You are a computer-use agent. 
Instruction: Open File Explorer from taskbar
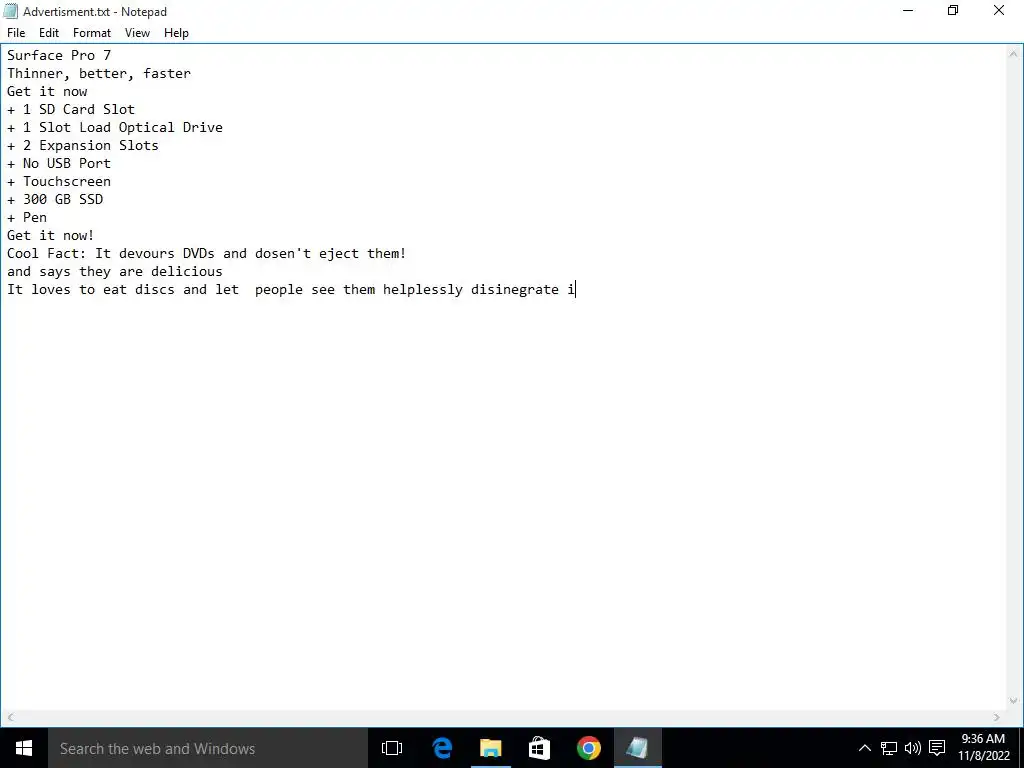click(x=490, y=748)
